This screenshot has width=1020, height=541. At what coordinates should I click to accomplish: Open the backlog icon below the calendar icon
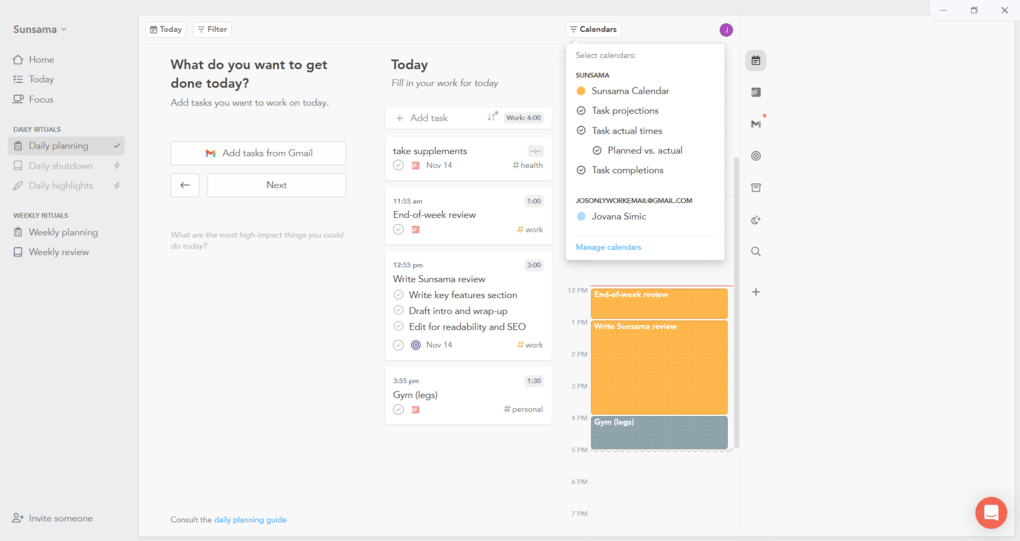pyautogui.click(x=755, y=92)
